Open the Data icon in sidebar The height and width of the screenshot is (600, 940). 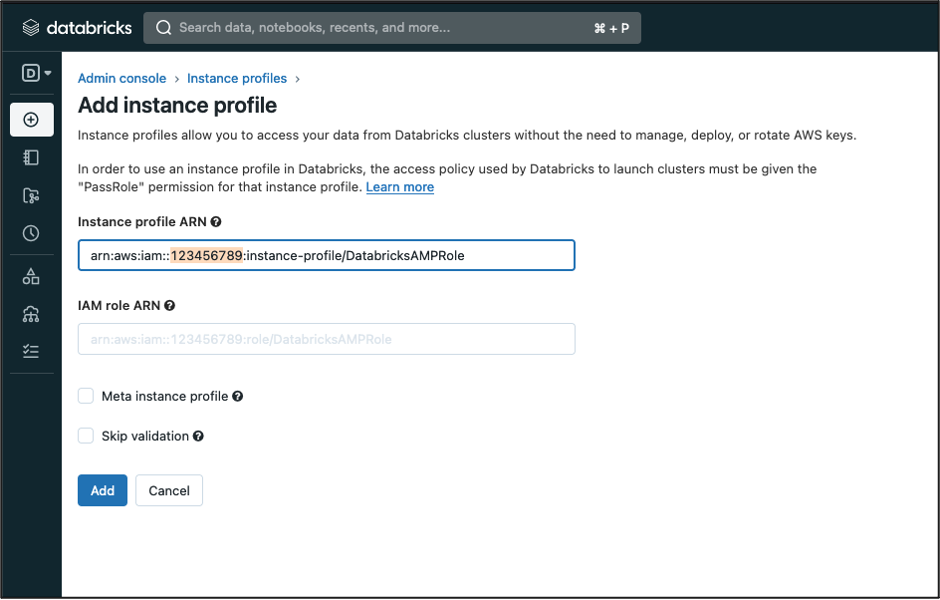pyautogui.click(x=30, y=272)
